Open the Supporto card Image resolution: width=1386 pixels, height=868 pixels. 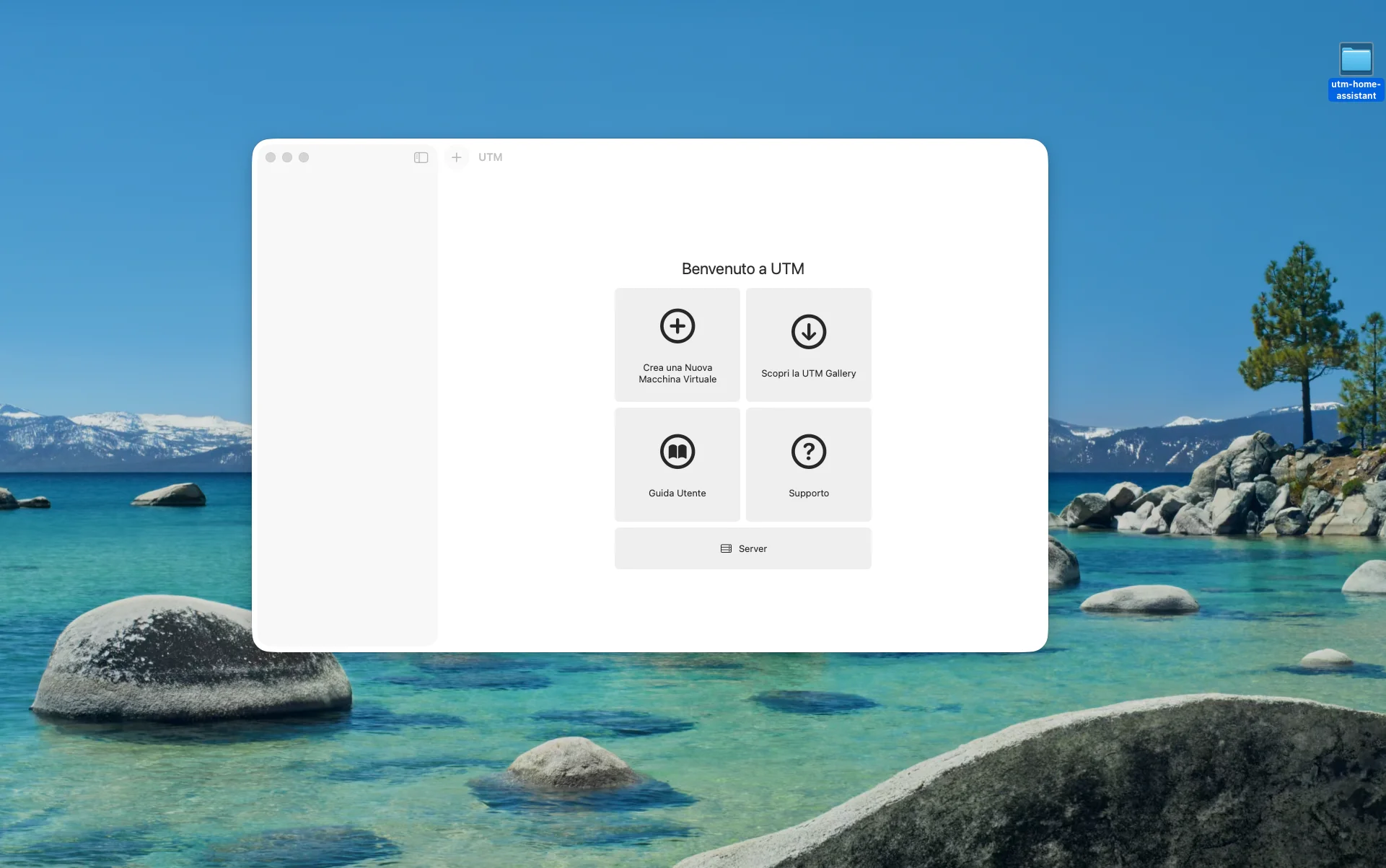808,464
